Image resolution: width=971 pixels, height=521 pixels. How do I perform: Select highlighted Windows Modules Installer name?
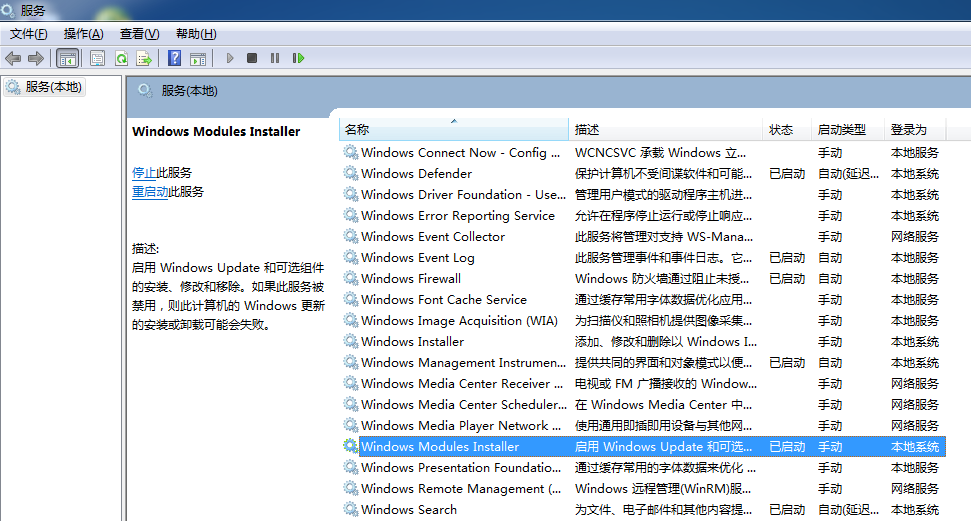pos(440,447)
